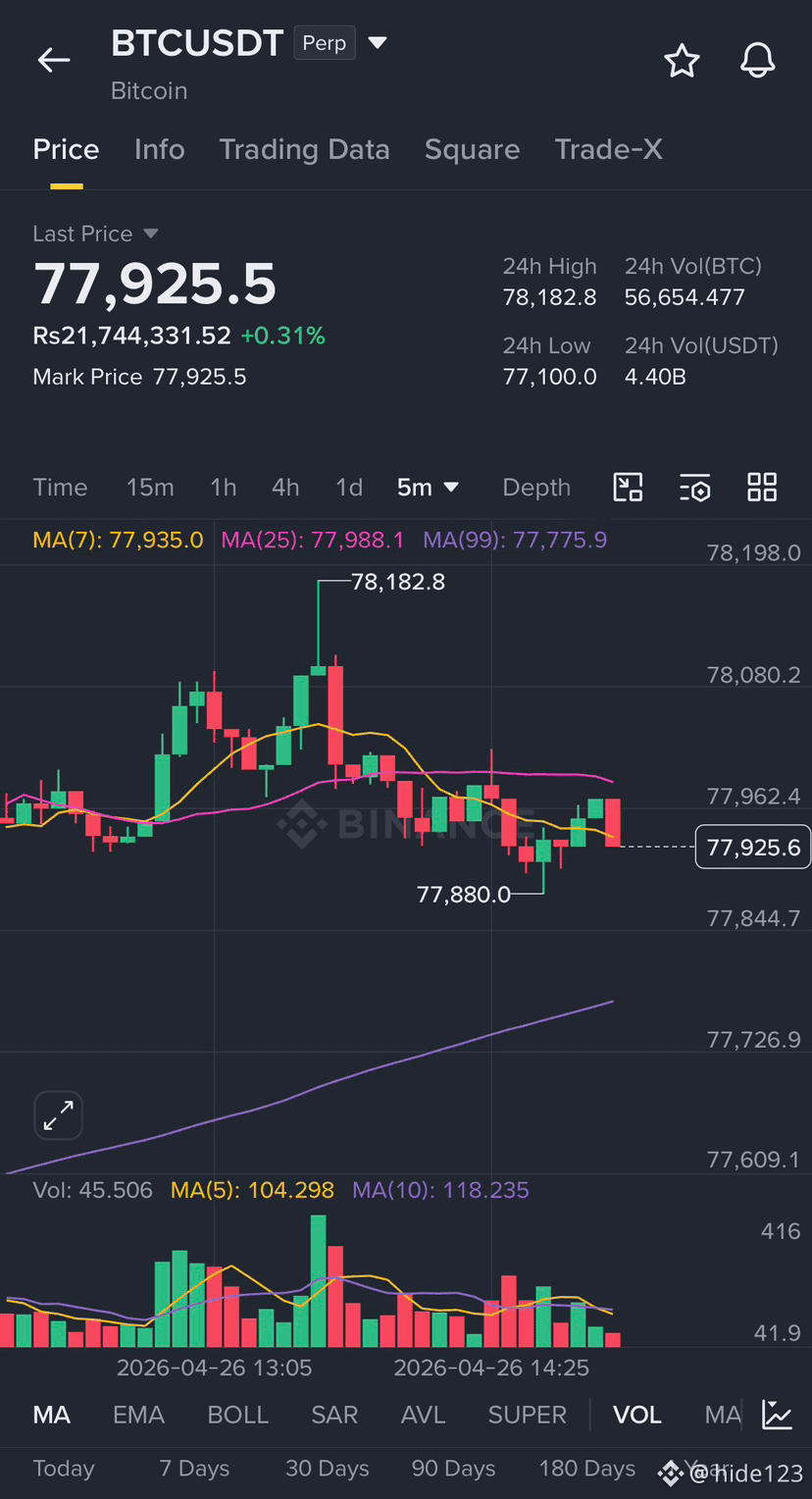Click the Rs21,744,331.52 converted price

131,336
